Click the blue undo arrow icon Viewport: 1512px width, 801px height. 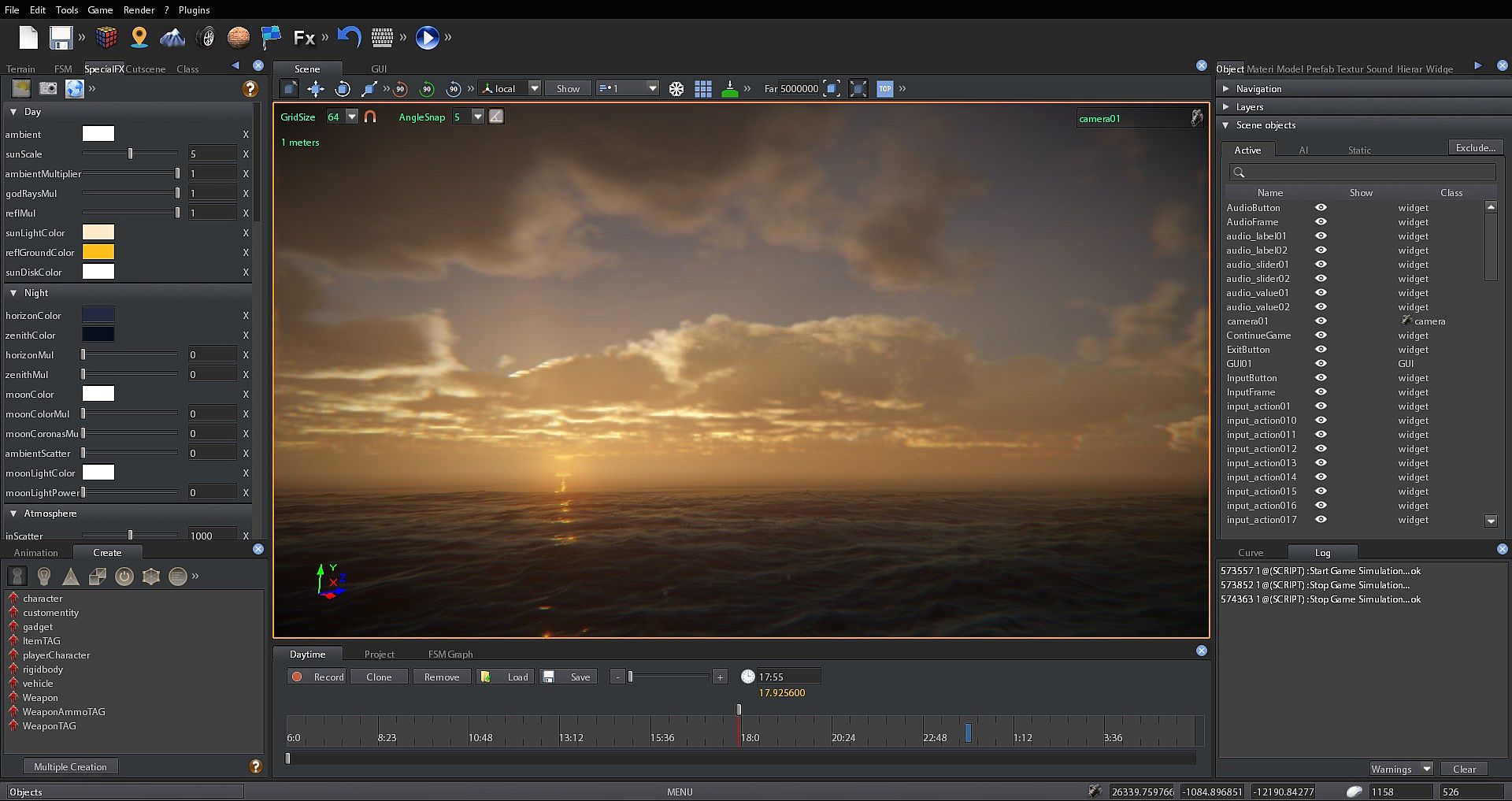point(349,36)
